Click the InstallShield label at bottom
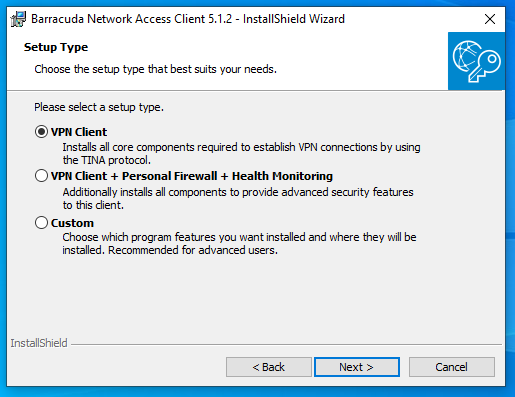The image size is (515, 397). point(39,343)
